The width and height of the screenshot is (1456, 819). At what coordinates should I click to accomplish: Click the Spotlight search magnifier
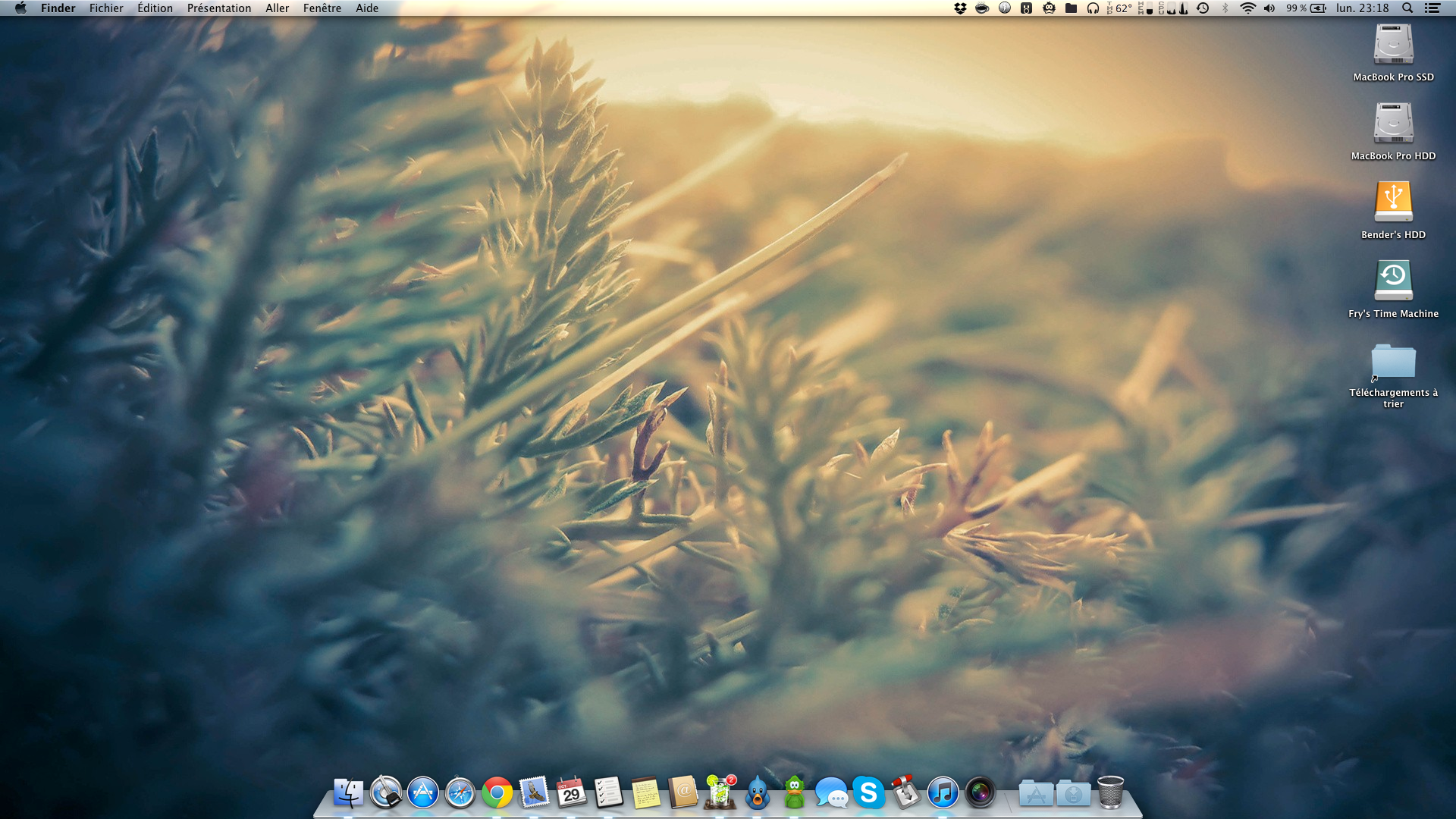(x=1407, y=8)
